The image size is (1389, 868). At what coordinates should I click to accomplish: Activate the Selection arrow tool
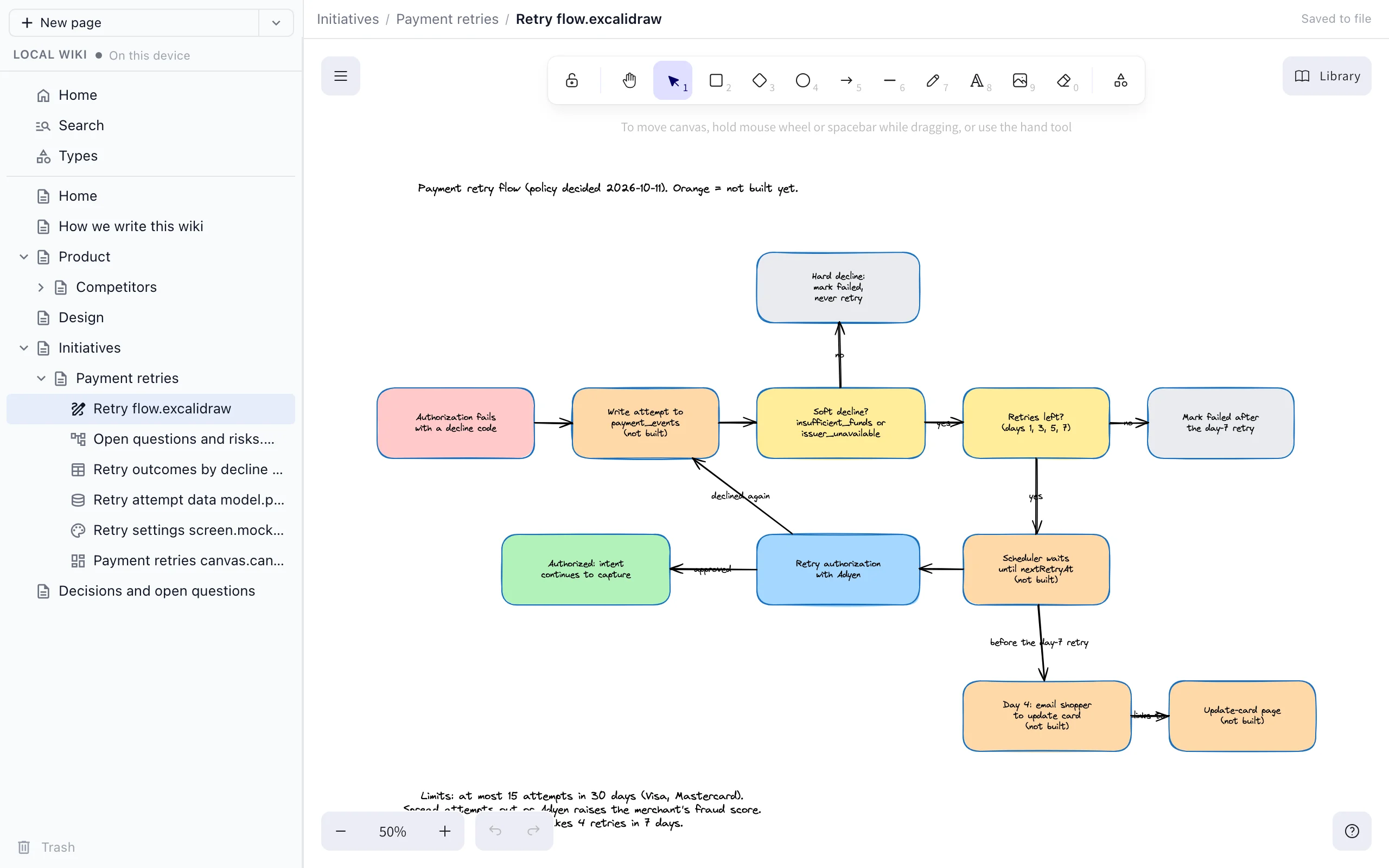tap(673, 80)
